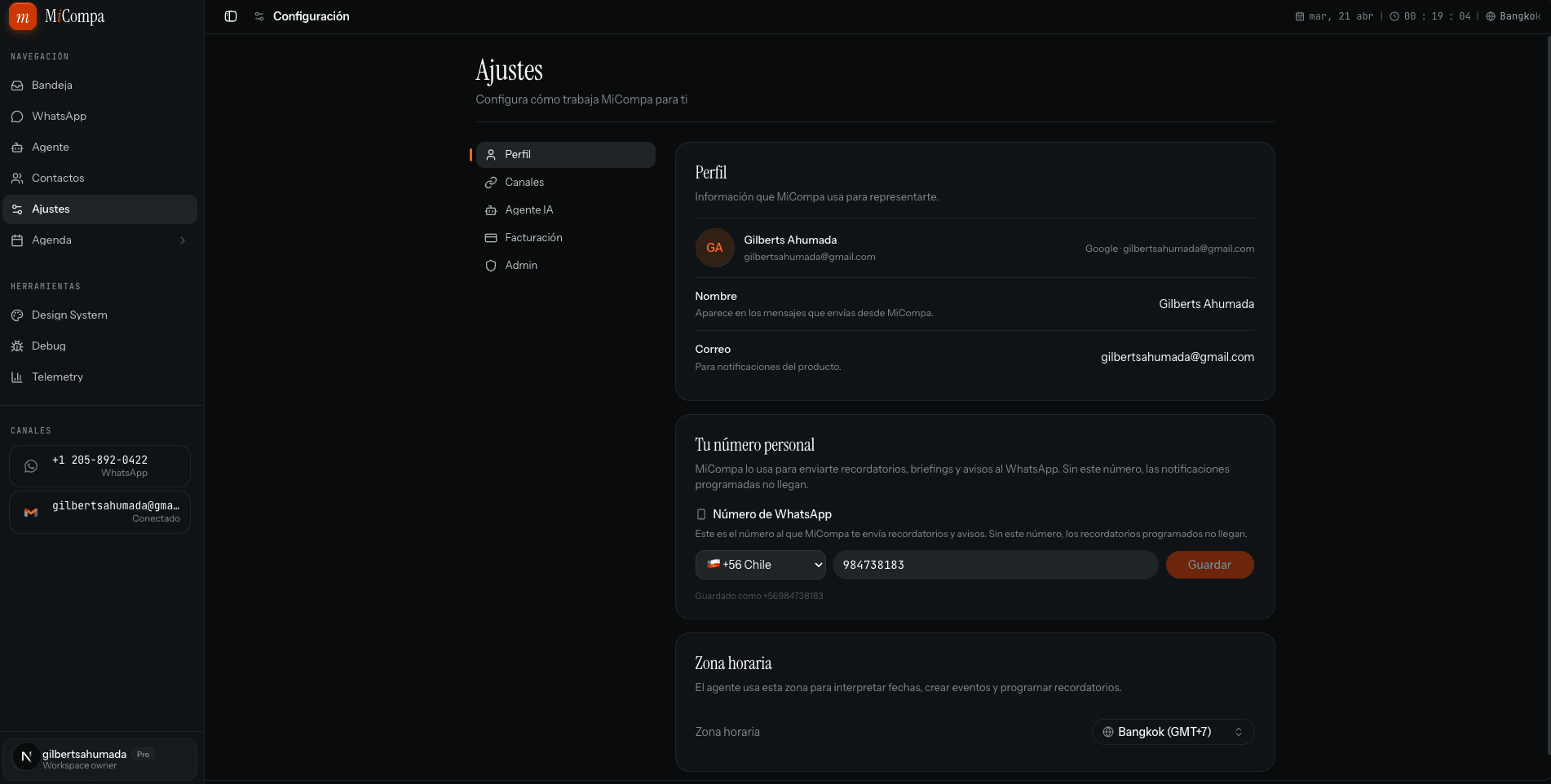Viewport: 1551px width, 784px height.
Task: Click the 00 : 19 : 04 clock time
Action: click(x=1437, y=16)
